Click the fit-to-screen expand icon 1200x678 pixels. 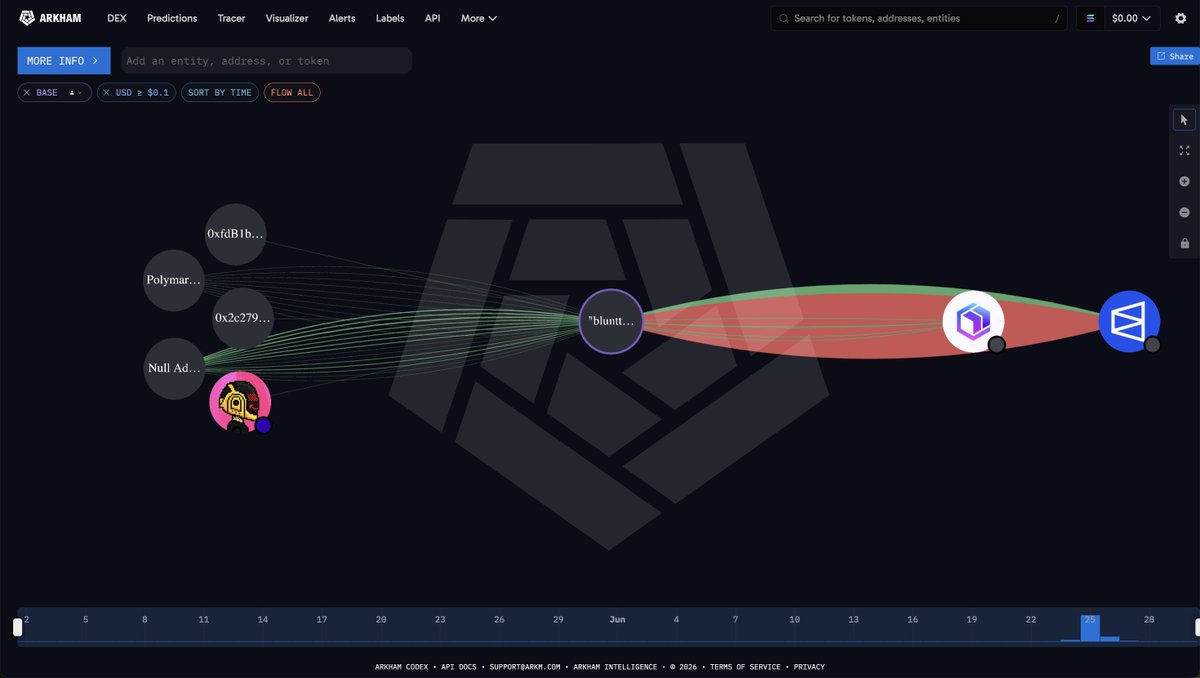tap(1184, 150)
